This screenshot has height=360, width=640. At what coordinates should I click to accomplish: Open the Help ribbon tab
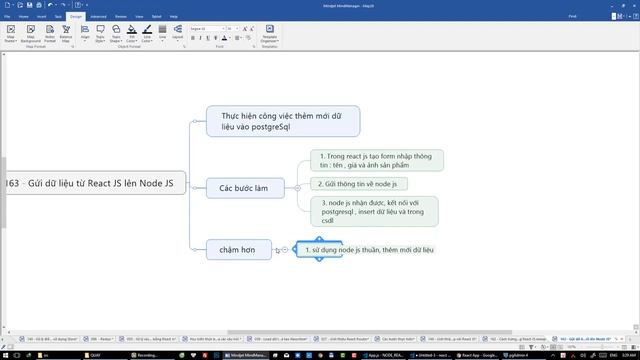pyautogui.click(x=174, y=17)
